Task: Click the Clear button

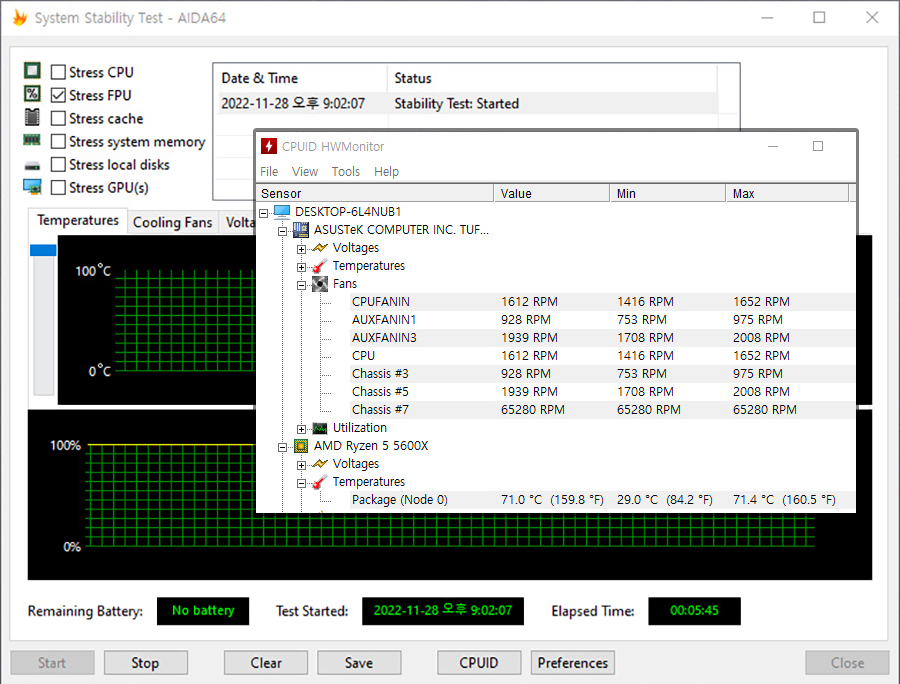Action: click(x=266, y=663)
